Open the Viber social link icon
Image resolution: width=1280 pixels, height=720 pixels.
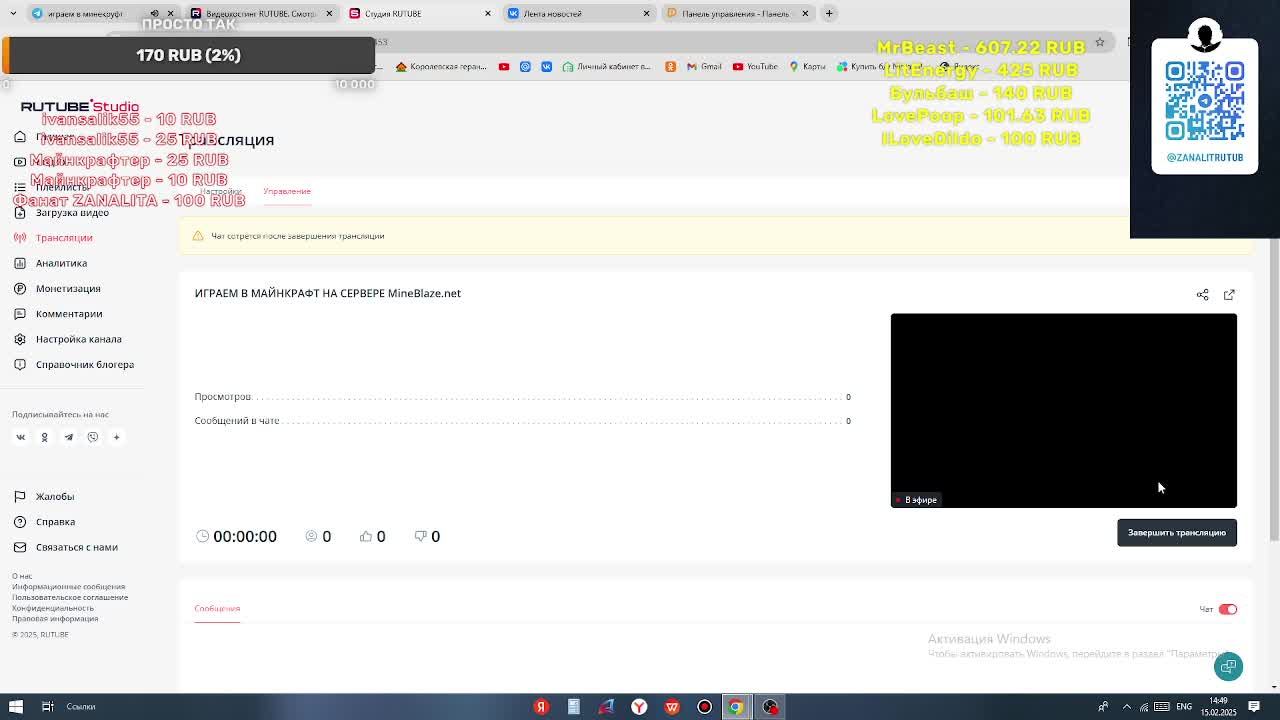(93, 437)
